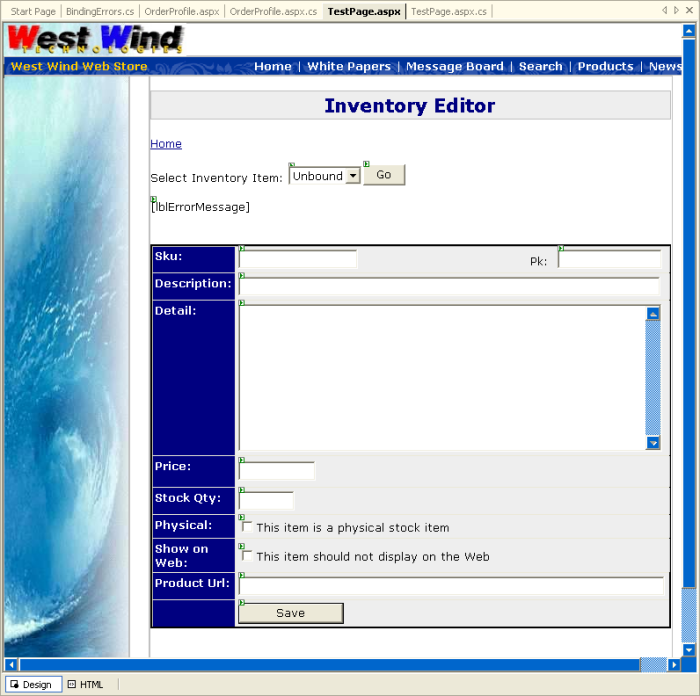
Task: Check 'This item should not display on the Web'
Action: (247, 555)
